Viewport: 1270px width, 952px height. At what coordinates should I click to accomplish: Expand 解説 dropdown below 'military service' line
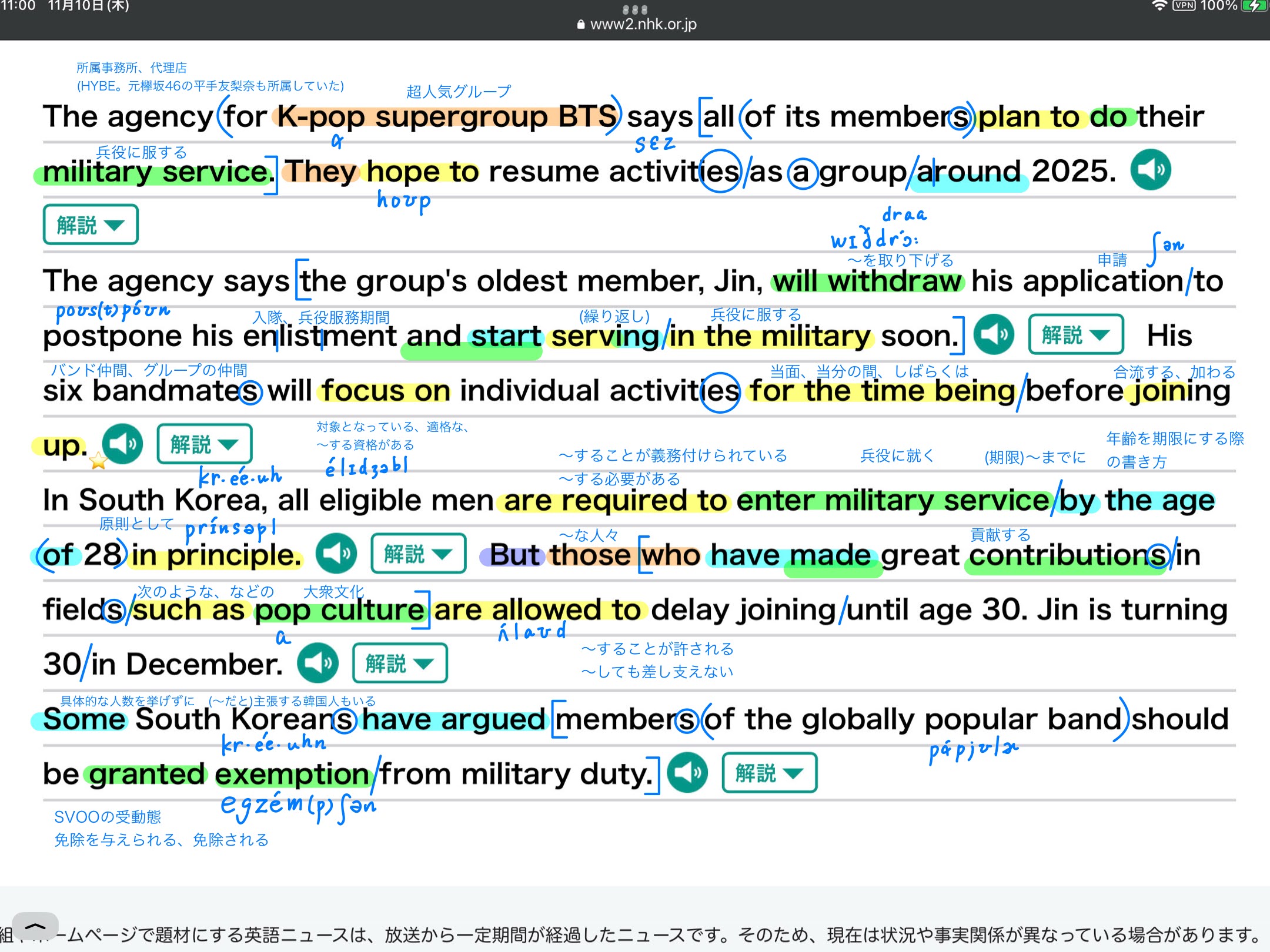point(91,224)
